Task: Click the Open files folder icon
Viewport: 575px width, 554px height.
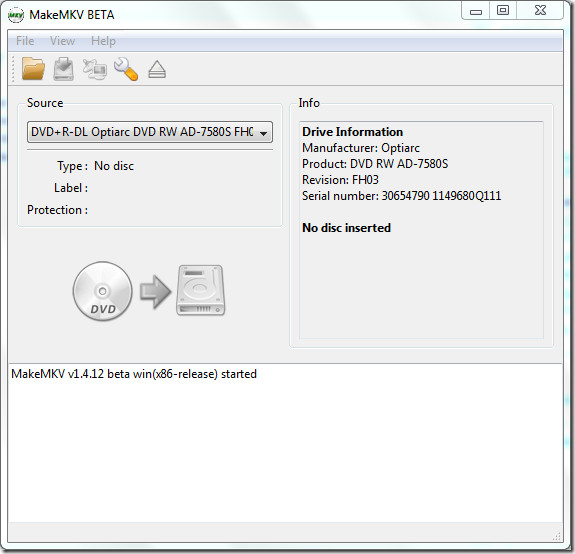Action: pyautogui.click(x=33, y=69)
